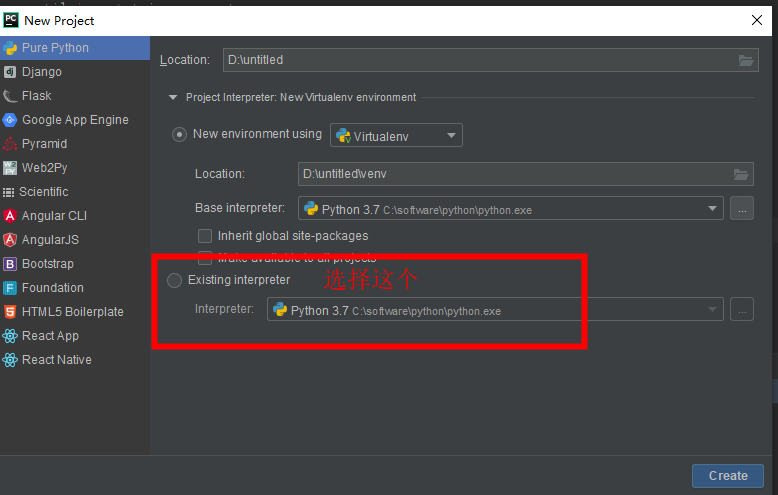Screen dimensions: 778x495
Task: Browse folder for venv Location
Action: coord(741,174)
